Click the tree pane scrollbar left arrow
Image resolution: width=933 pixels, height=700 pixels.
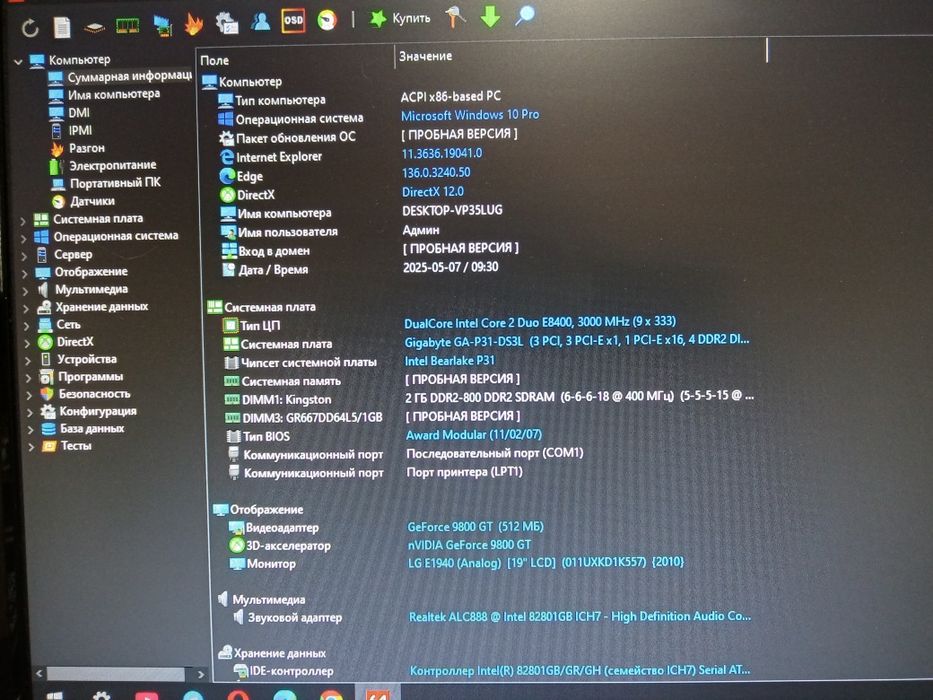[x=39, y=673]
